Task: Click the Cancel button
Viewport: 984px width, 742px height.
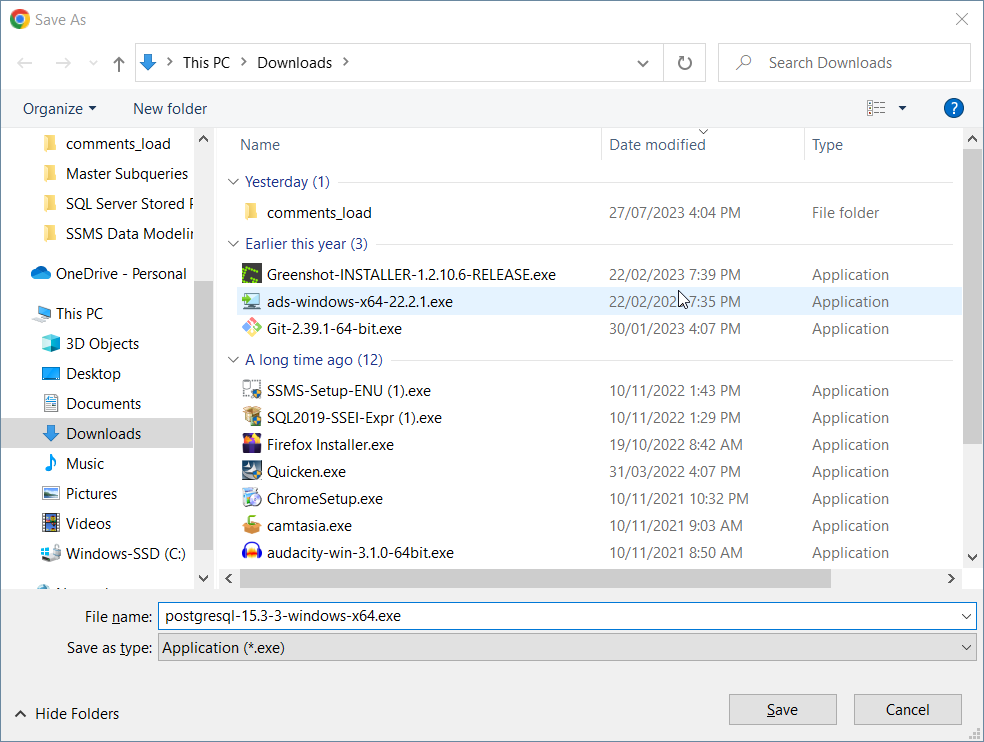Action: [907, 710]
